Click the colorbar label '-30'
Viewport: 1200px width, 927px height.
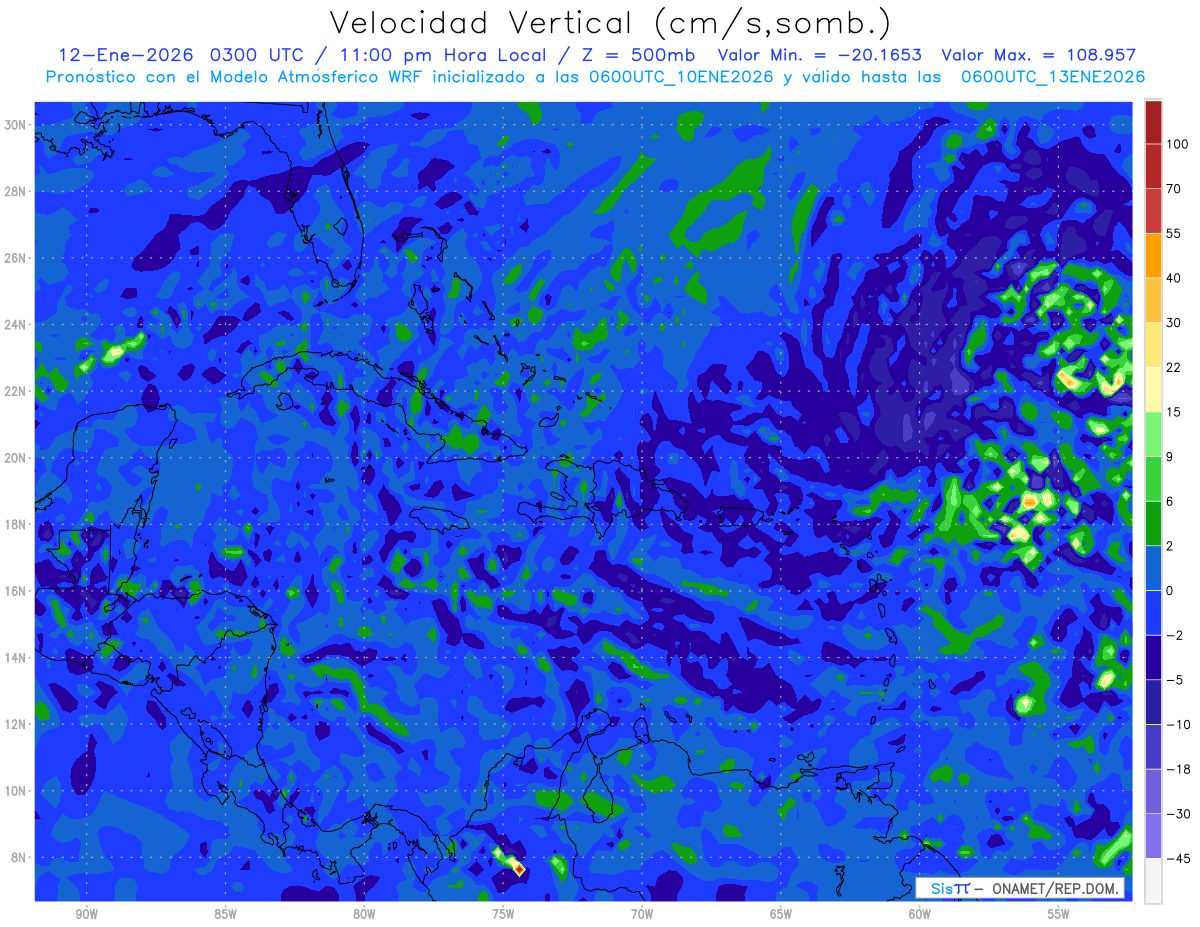pyautogui.click(x=1177, y=814)
